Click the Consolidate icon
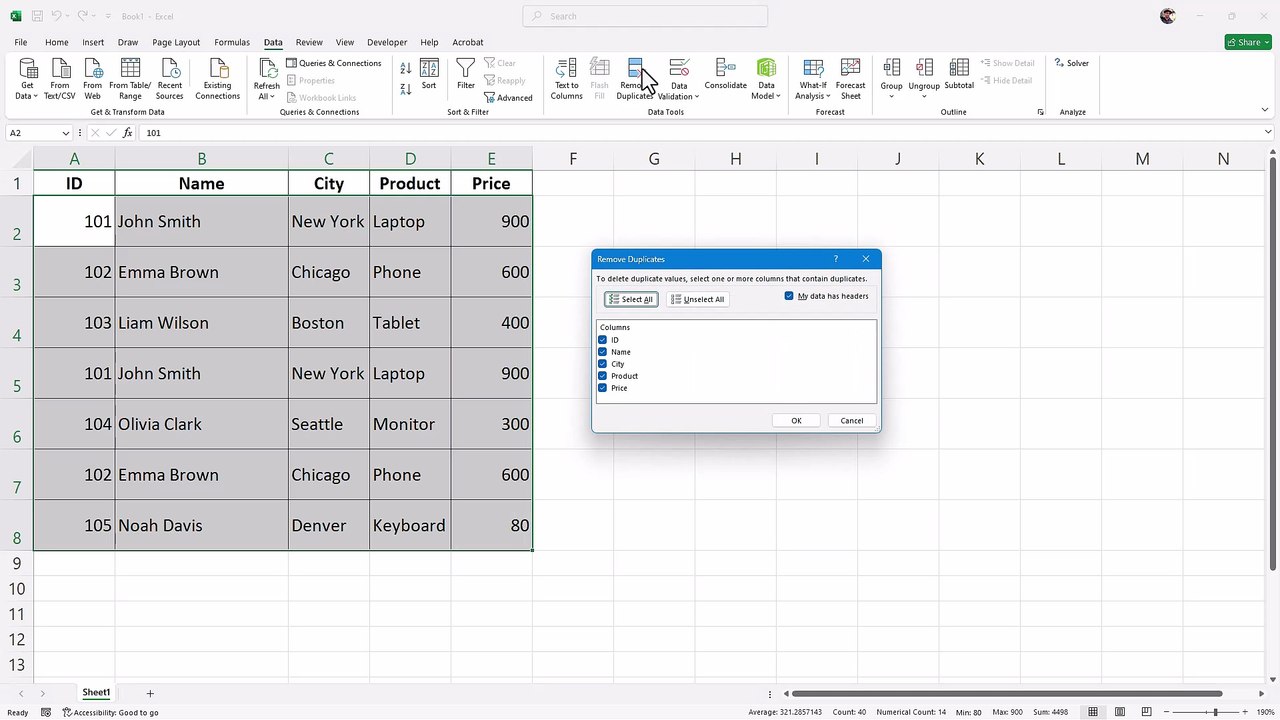Image resolution: width=1280 pixels, height=720 pixels. click(x=726, y=75)
